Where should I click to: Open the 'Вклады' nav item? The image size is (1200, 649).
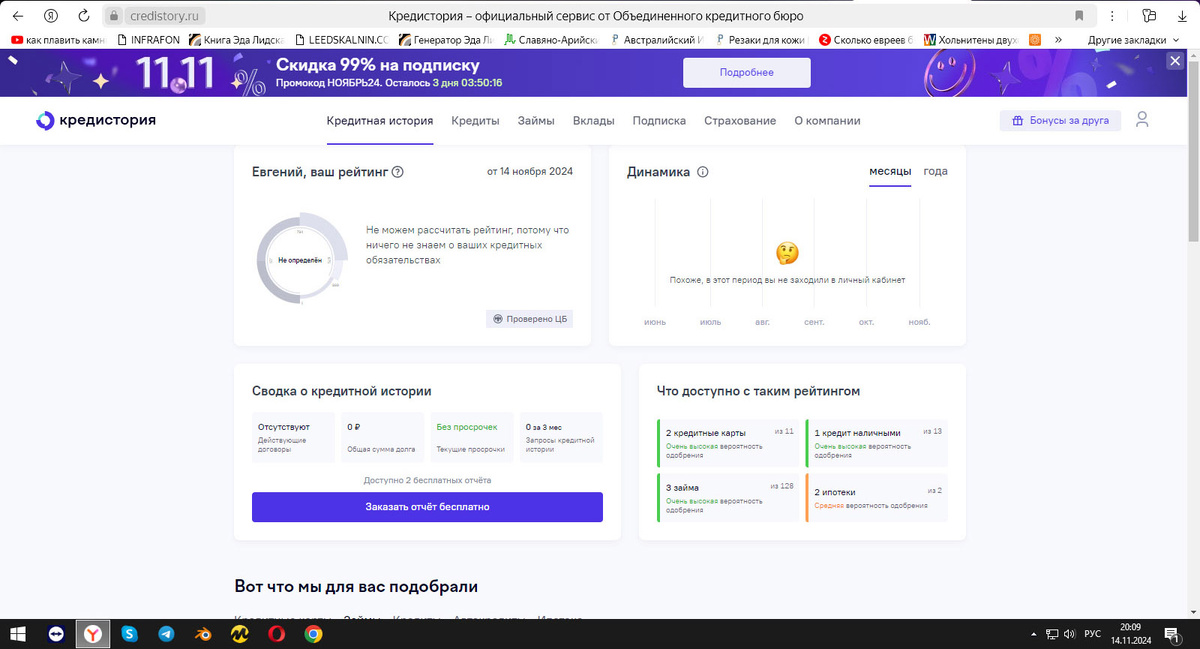594,120
